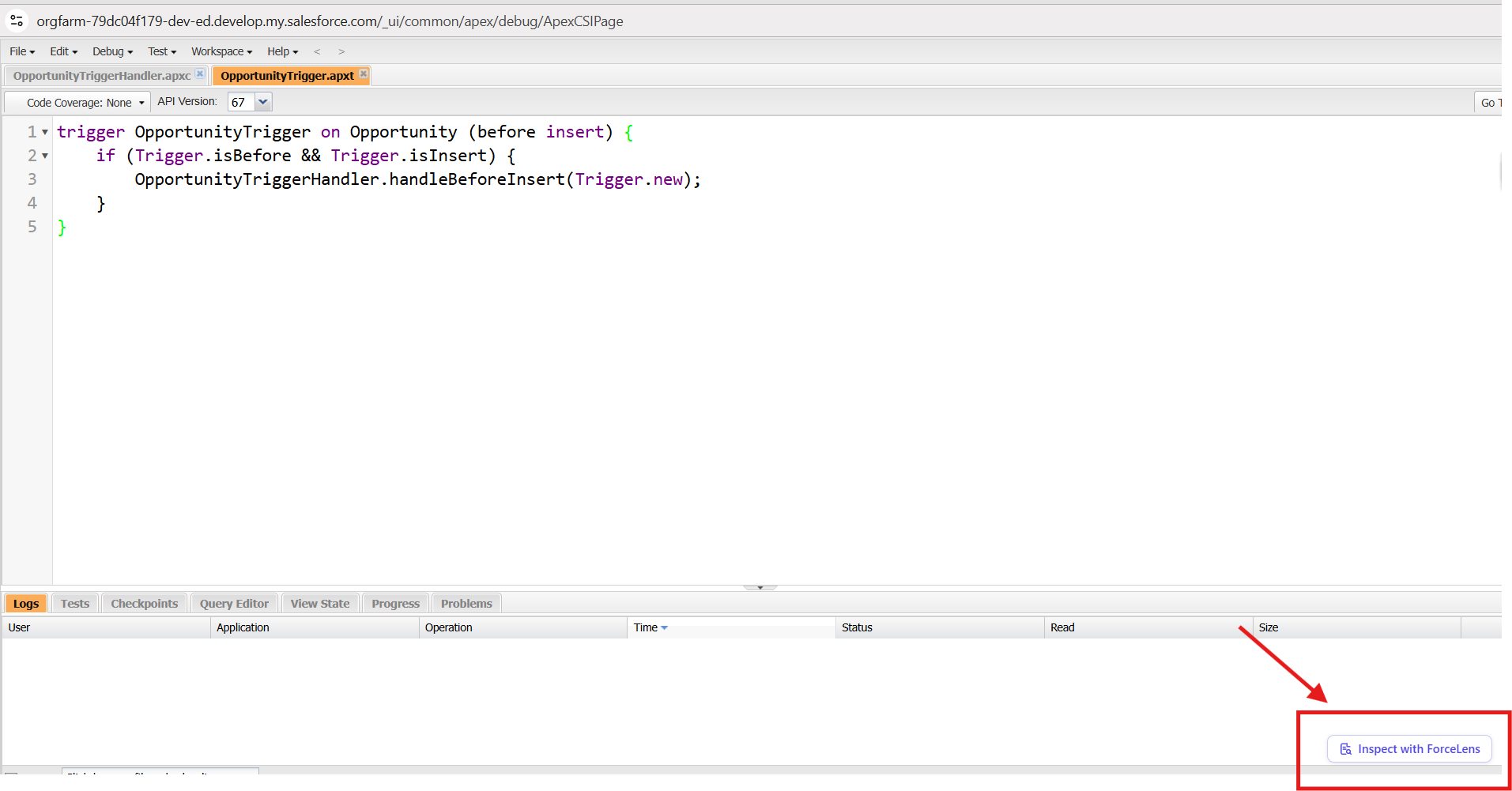Viewport: 1512px width, 791px height.
Task: Open the Checkpoints tab
Action: click(145, 604)
